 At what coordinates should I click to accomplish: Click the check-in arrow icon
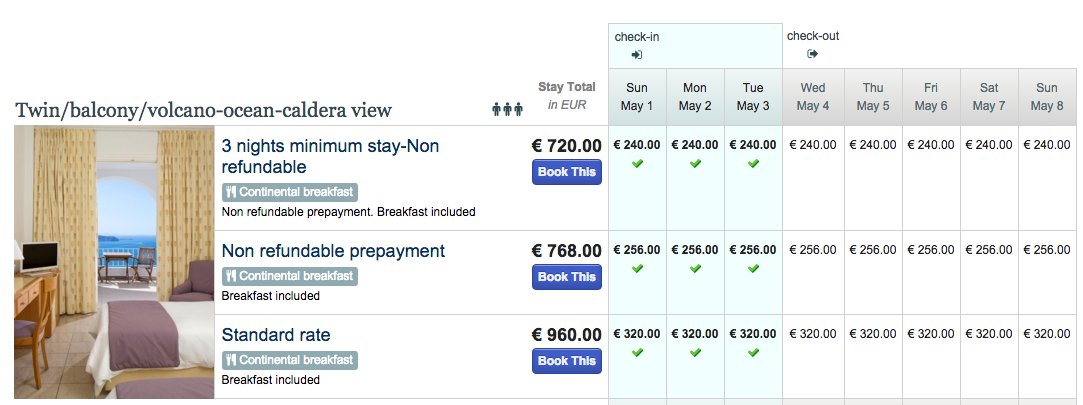(637, 54)
